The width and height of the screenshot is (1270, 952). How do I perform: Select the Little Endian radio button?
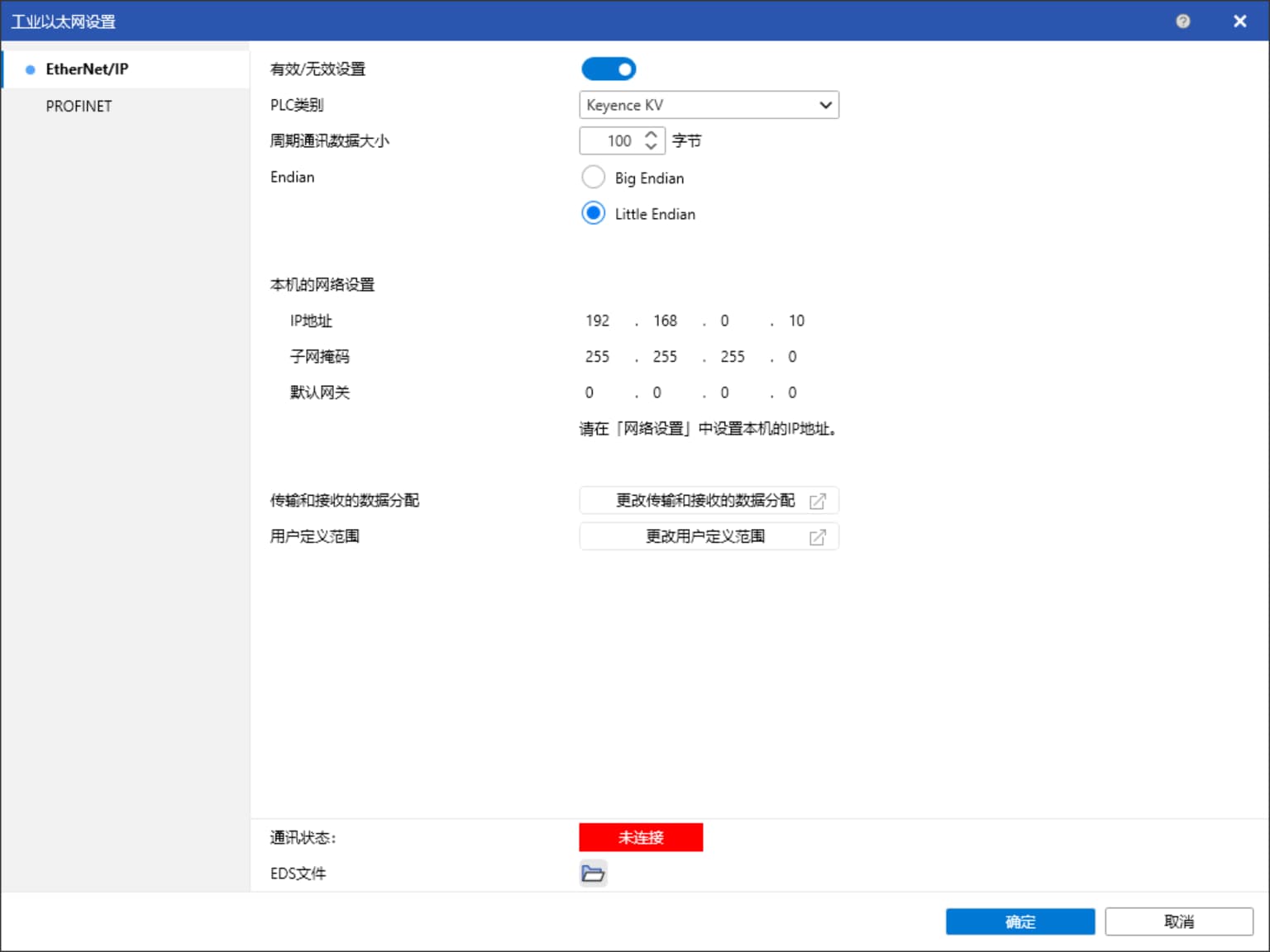pyautogui.click(x=593, y=214)
